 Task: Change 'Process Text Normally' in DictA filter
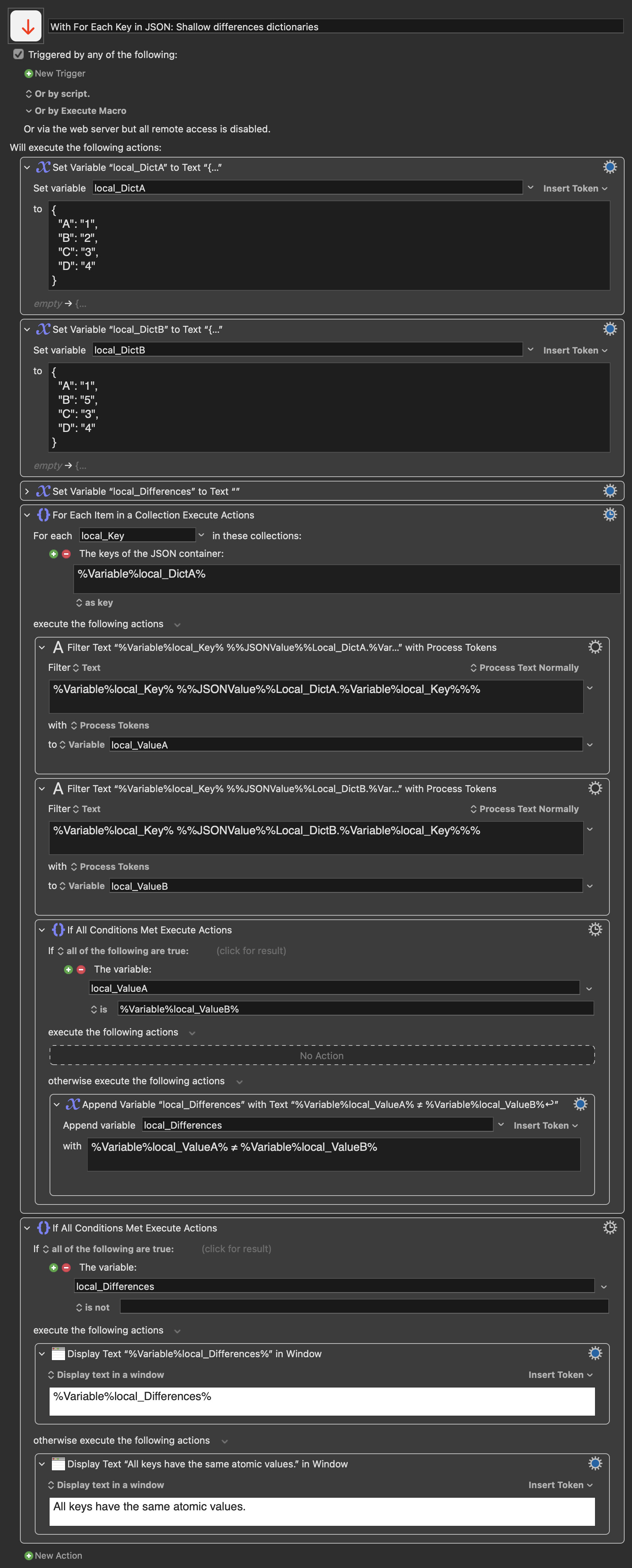tap(524, 668)
